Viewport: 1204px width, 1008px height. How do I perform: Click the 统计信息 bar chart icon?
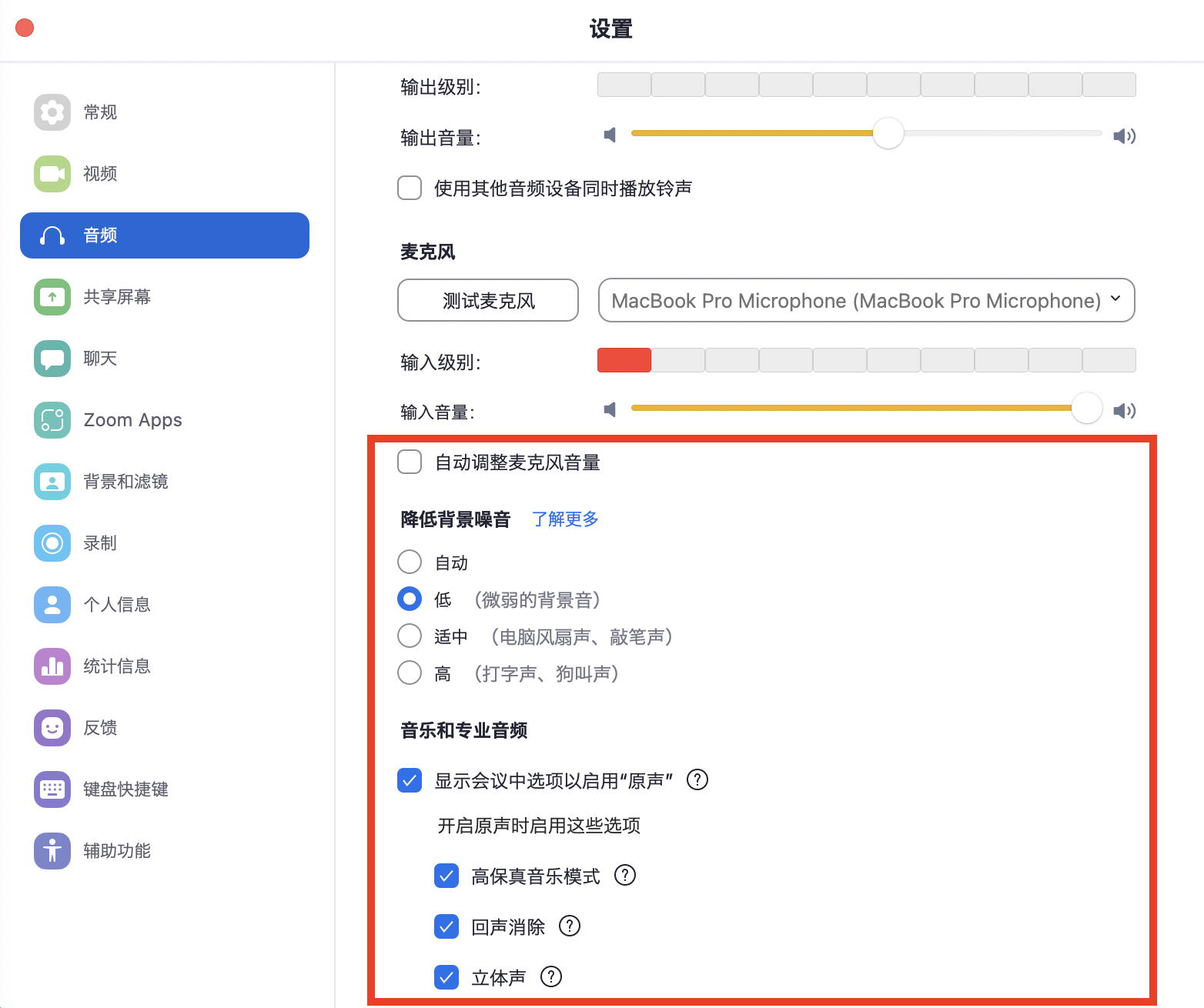pos(52,666)
